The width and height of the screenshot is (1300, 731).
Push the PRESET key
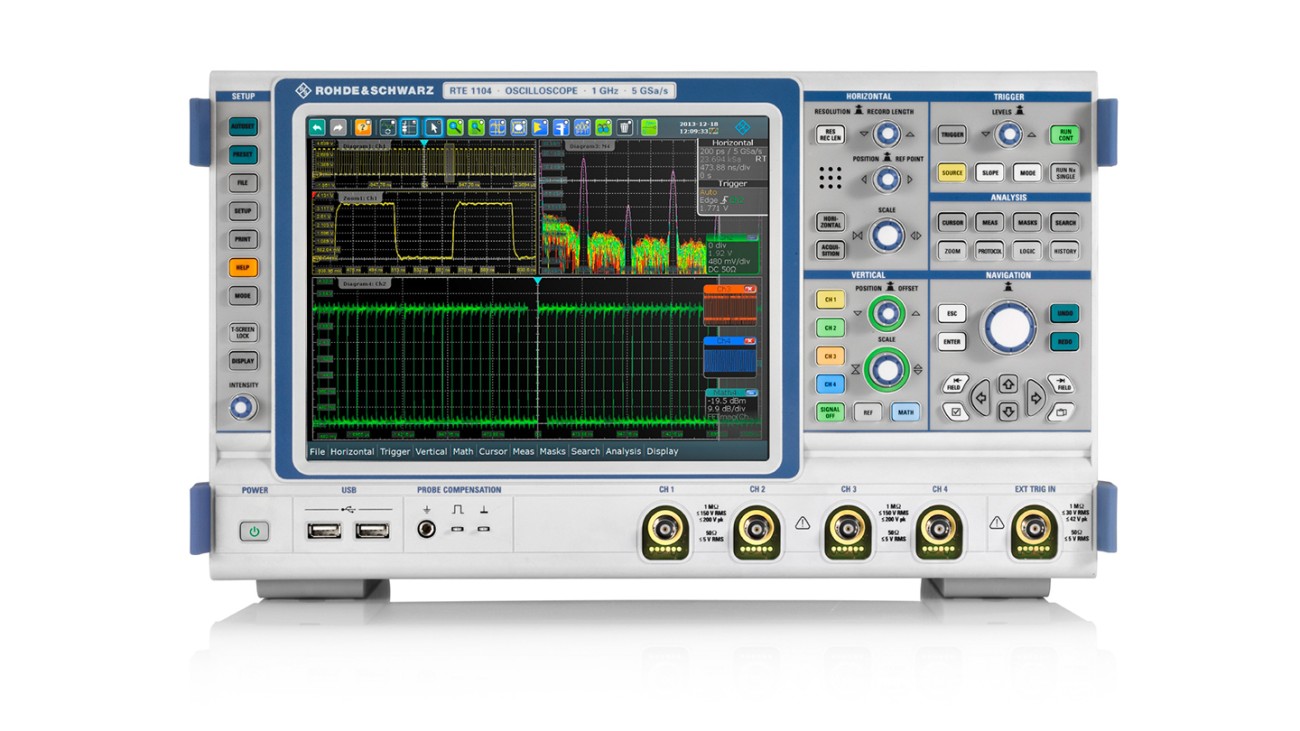[x=242, y=155]
